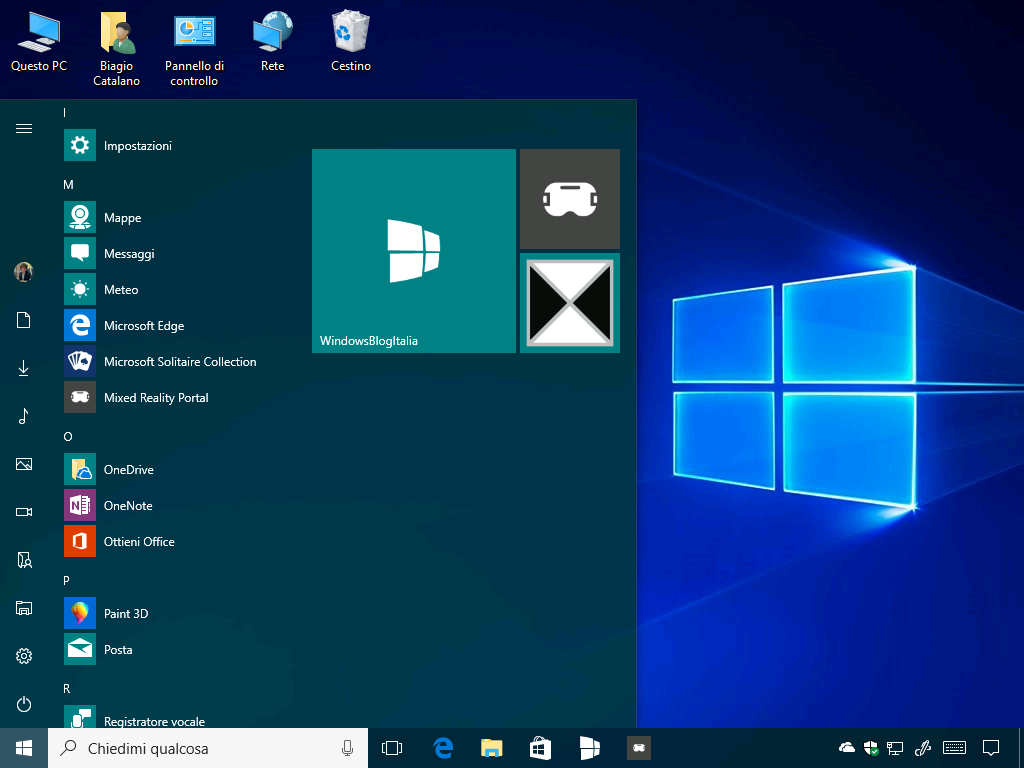Open OneDrive from the app list
Screen dimensions: 1024x768
[x=176, y=469]
